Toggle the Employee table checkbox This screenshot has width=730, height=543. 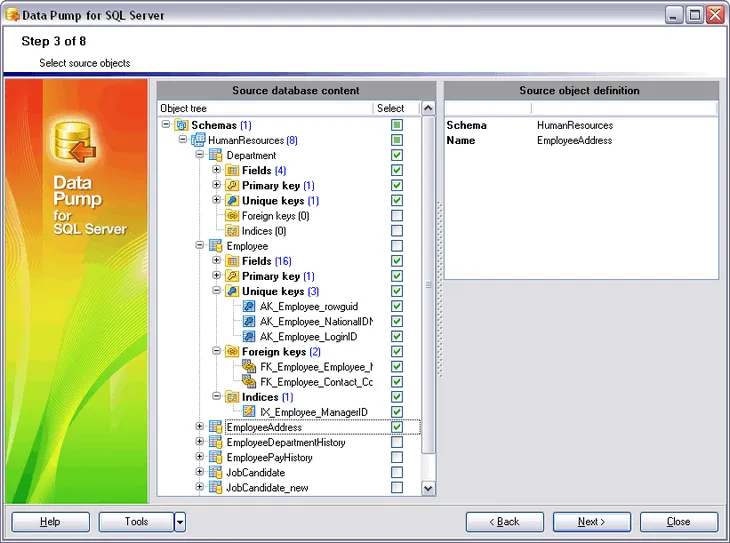(x=397, y=246)
